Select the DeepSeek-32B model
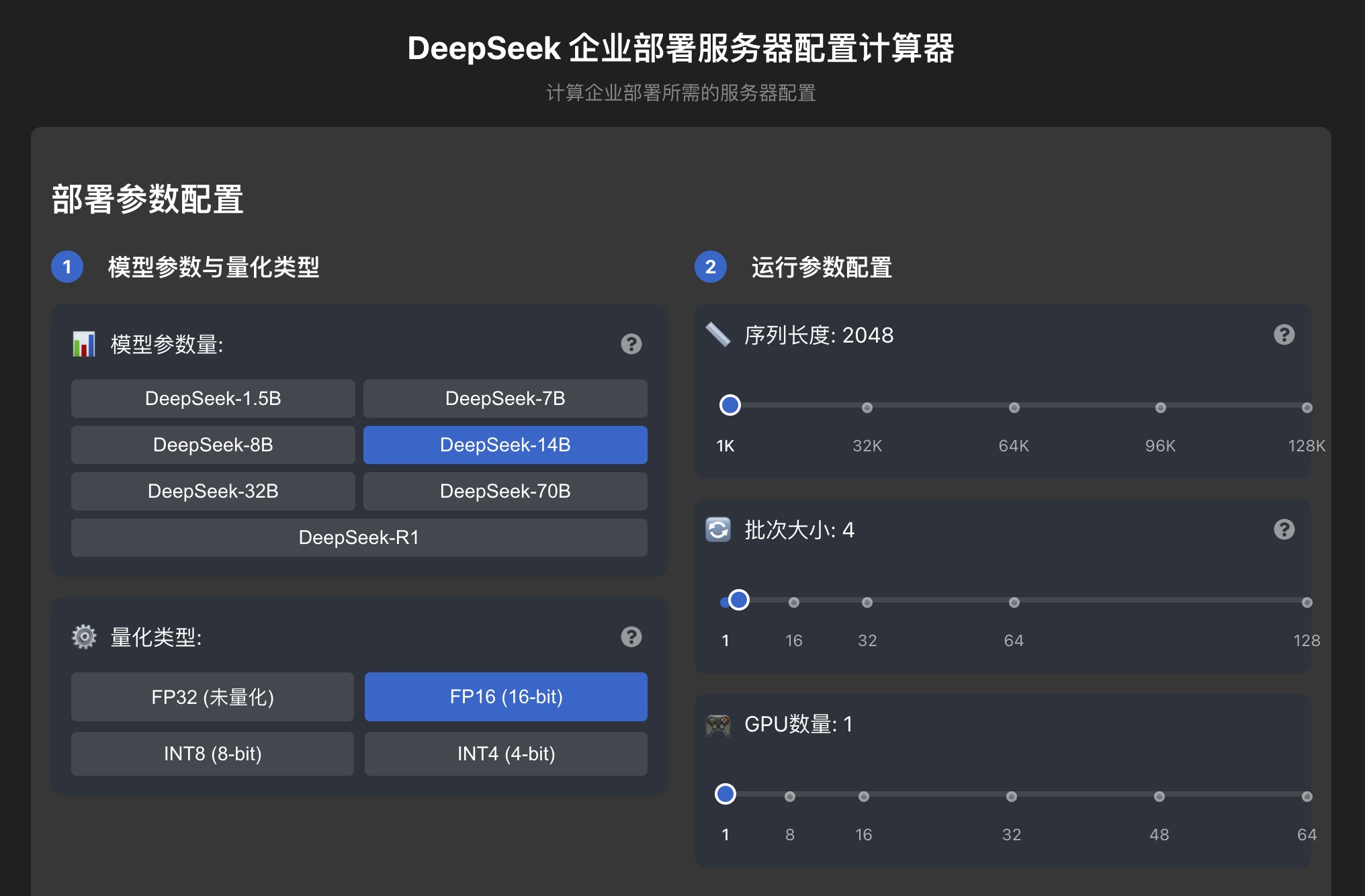Viewport: 1365px width, 896px height. (213, 491)
